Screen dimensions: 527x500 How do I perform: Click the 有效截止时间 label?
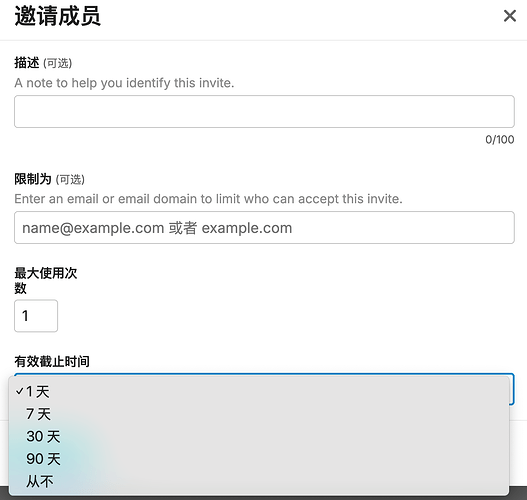pos(52,362)
